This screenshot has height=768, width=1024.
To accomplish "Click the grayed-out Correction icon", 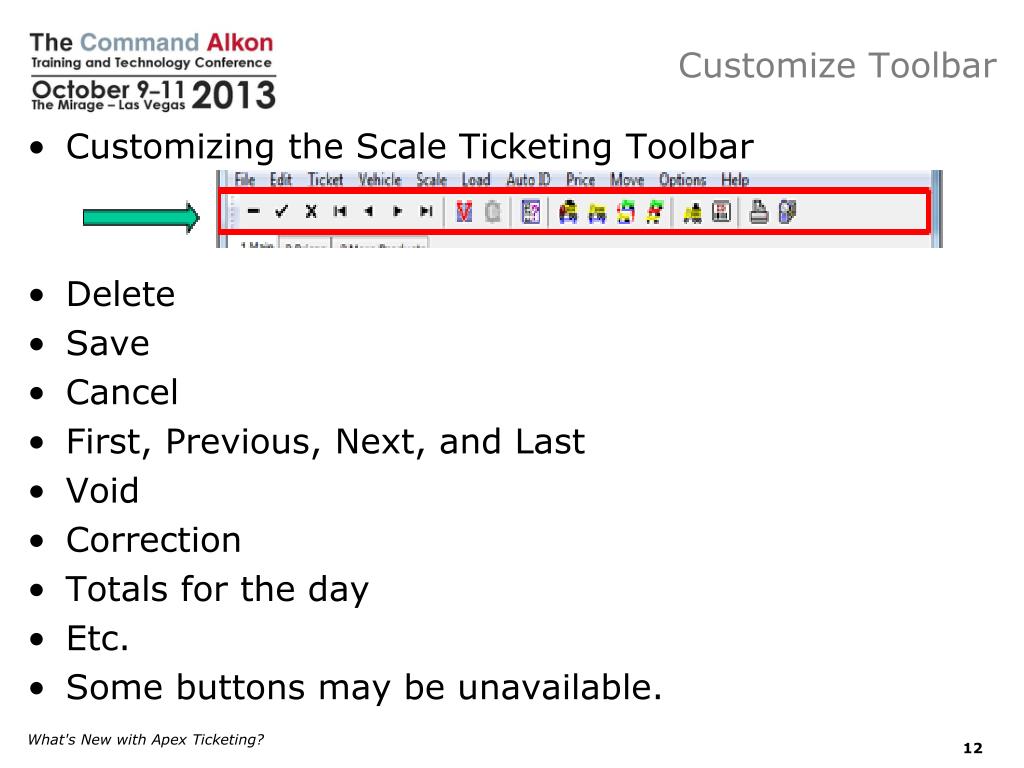I will pyautogui.click(x=493, y=212).
